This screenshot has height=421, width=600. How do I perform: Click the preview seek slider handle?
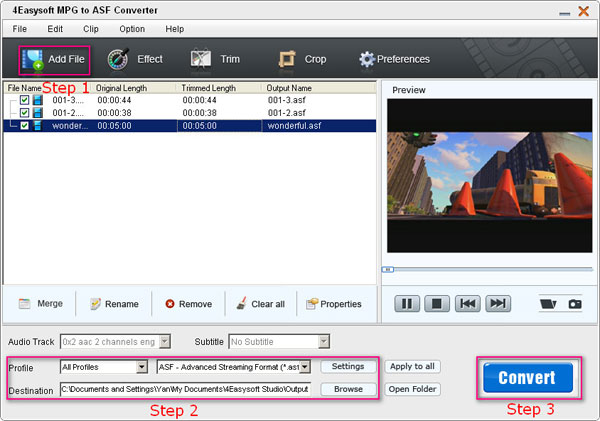[388, 269]
